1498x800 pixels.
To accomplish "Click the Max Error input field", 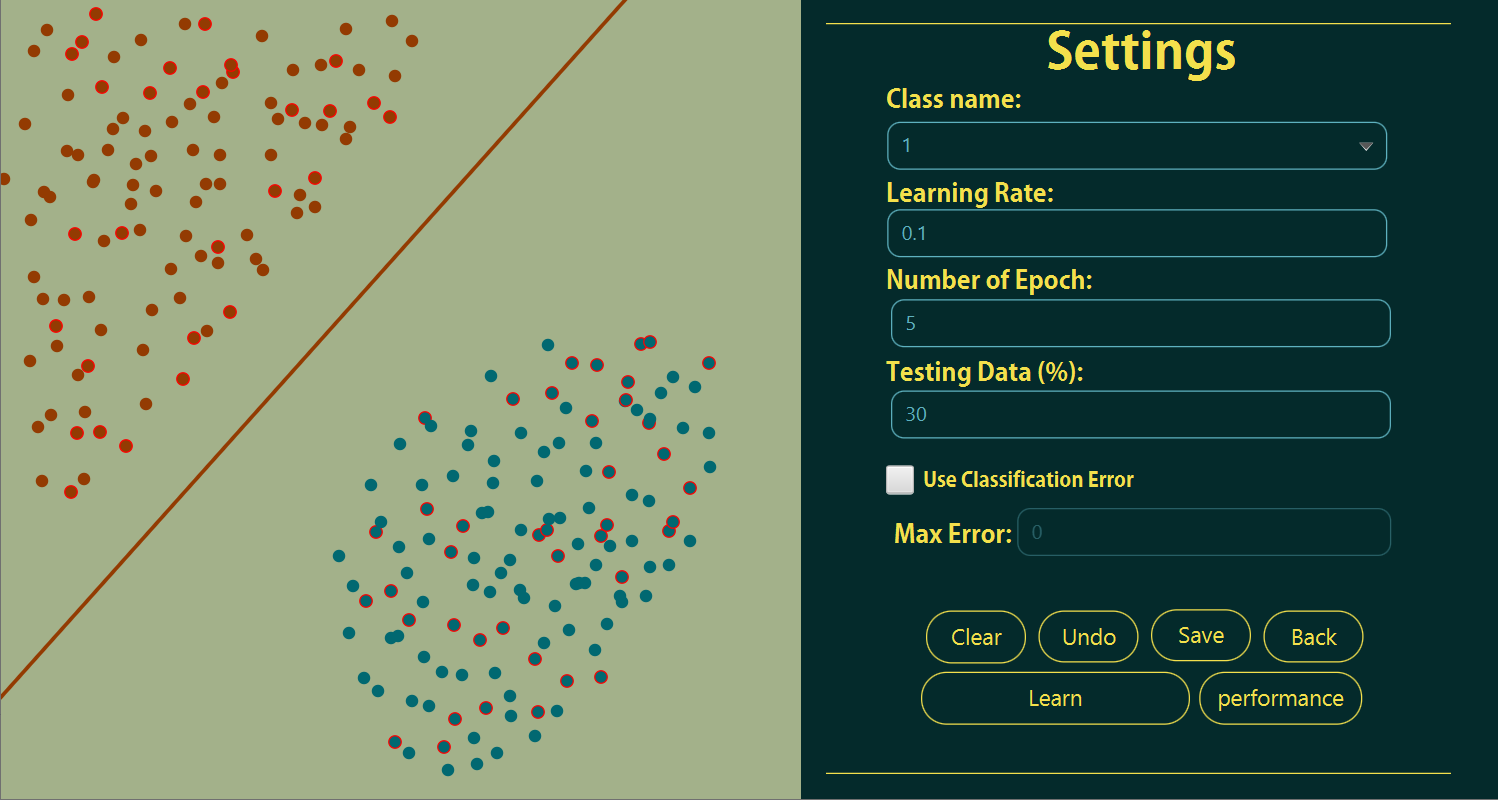I will [1204, 532].
